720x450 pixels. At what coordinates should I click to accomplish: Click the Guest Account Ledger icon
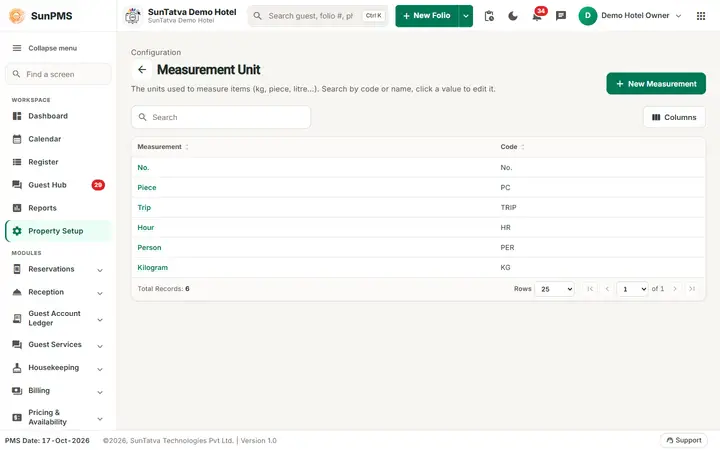(x=17, y=318)
